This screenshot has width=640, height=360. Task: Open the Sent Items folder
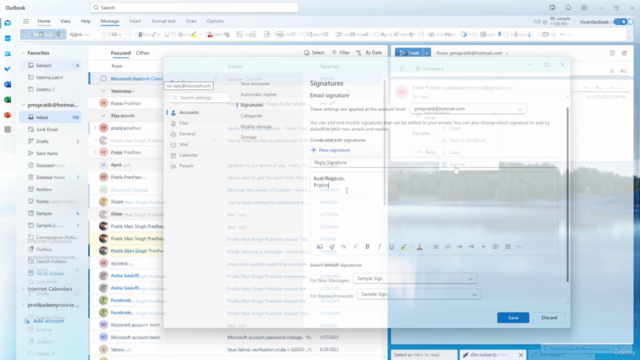(47, 153)
